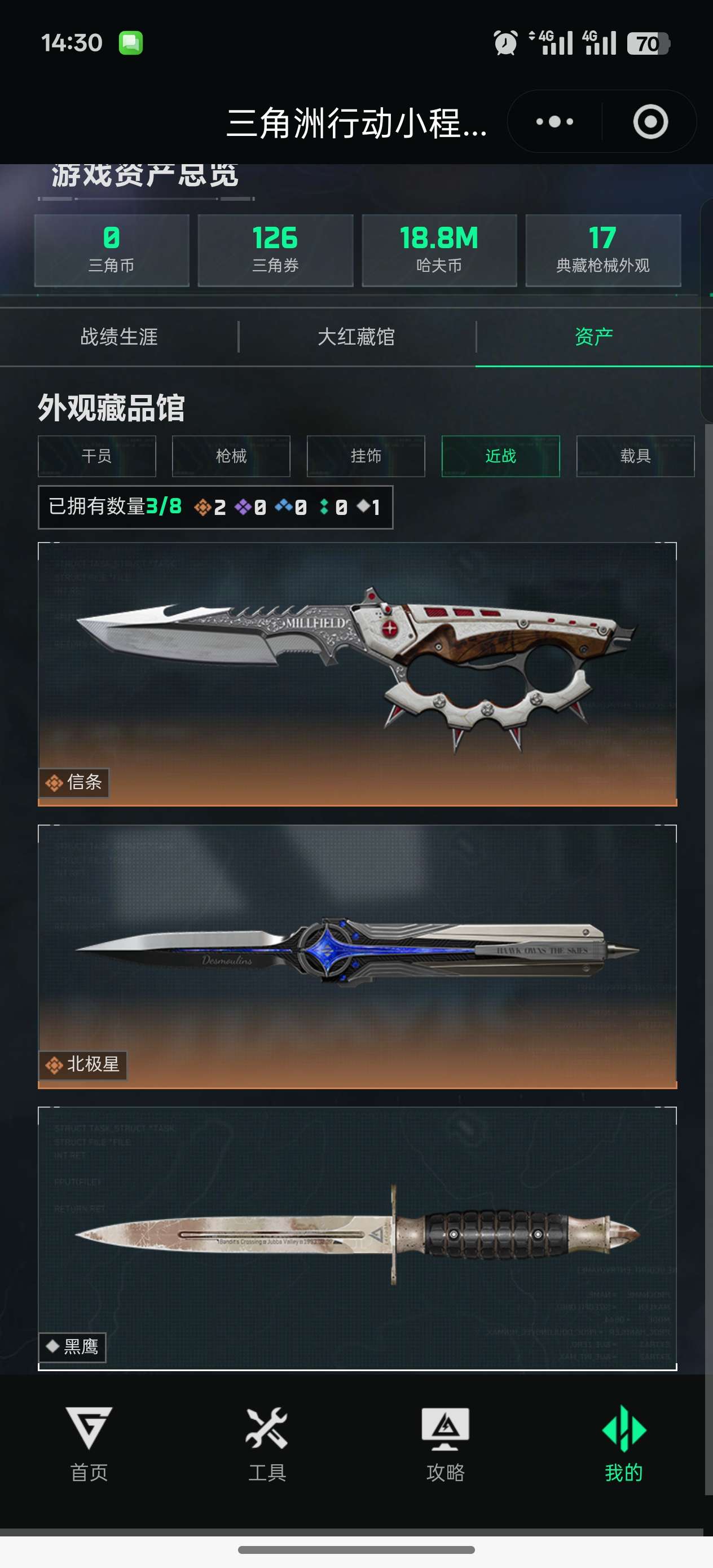Switch to 大红藏馆 tab
Image resolution: width=713 pixels, height=1568 pixels.
tap(357, 337)
